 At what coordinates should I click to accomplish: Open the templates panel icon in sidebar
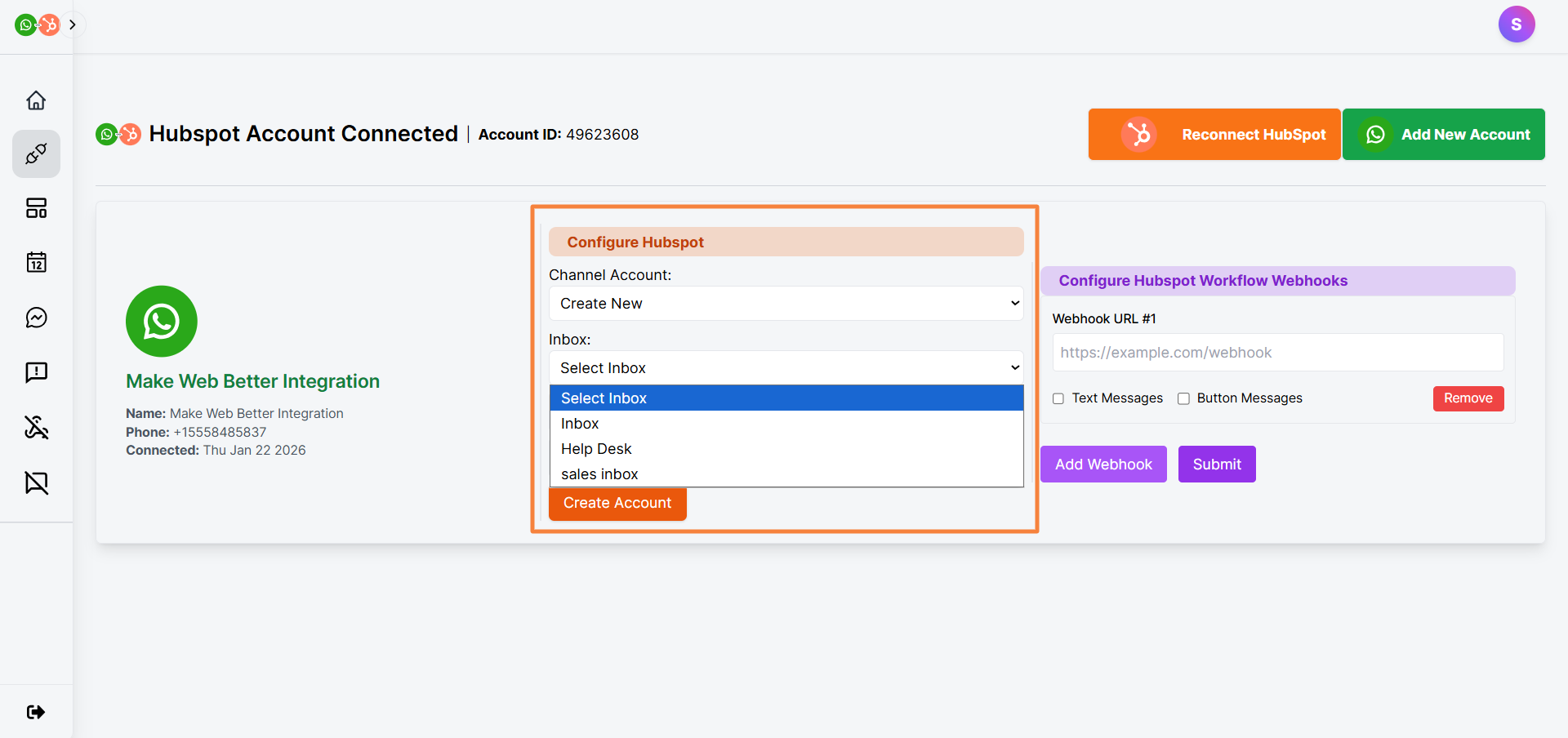click(36, 208)
